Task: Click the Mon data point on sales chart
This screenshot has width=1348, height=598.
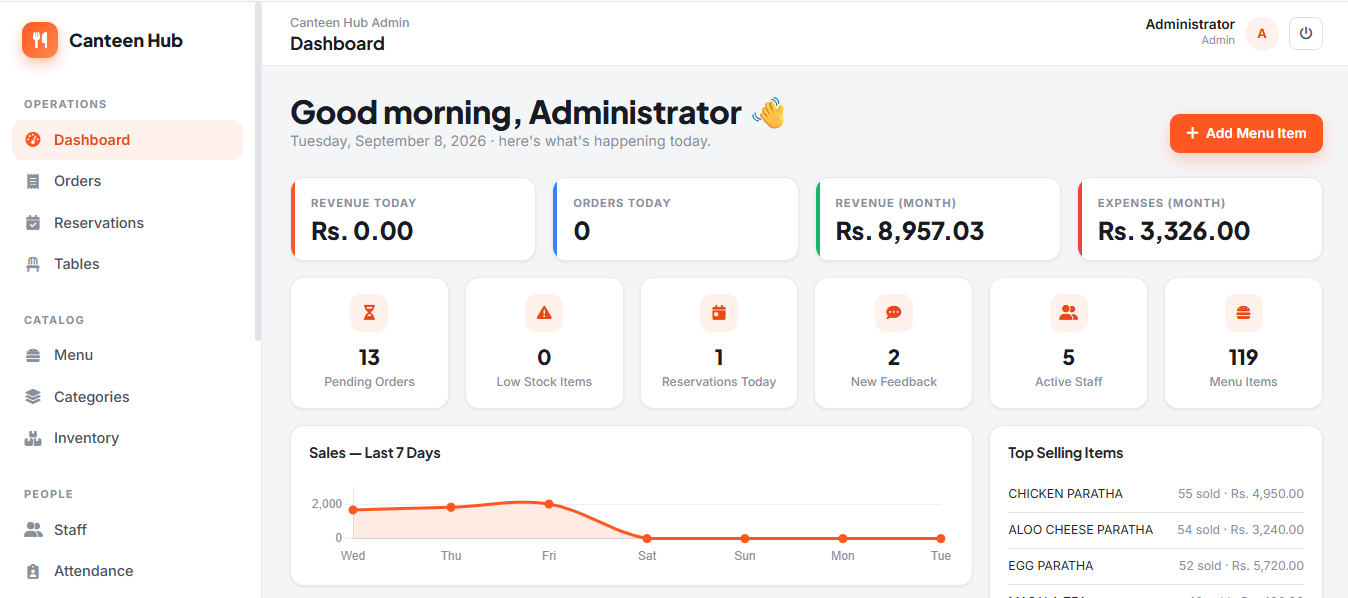Action: [x=843, y=538]
